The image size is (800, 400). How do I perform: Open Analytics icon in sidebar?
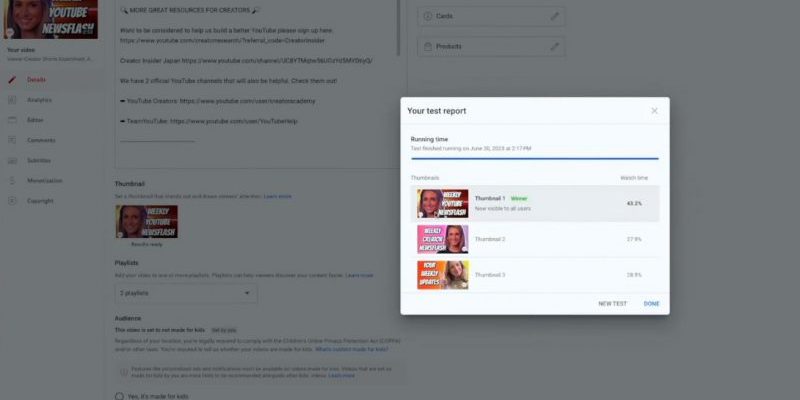[x=12, y=100]
